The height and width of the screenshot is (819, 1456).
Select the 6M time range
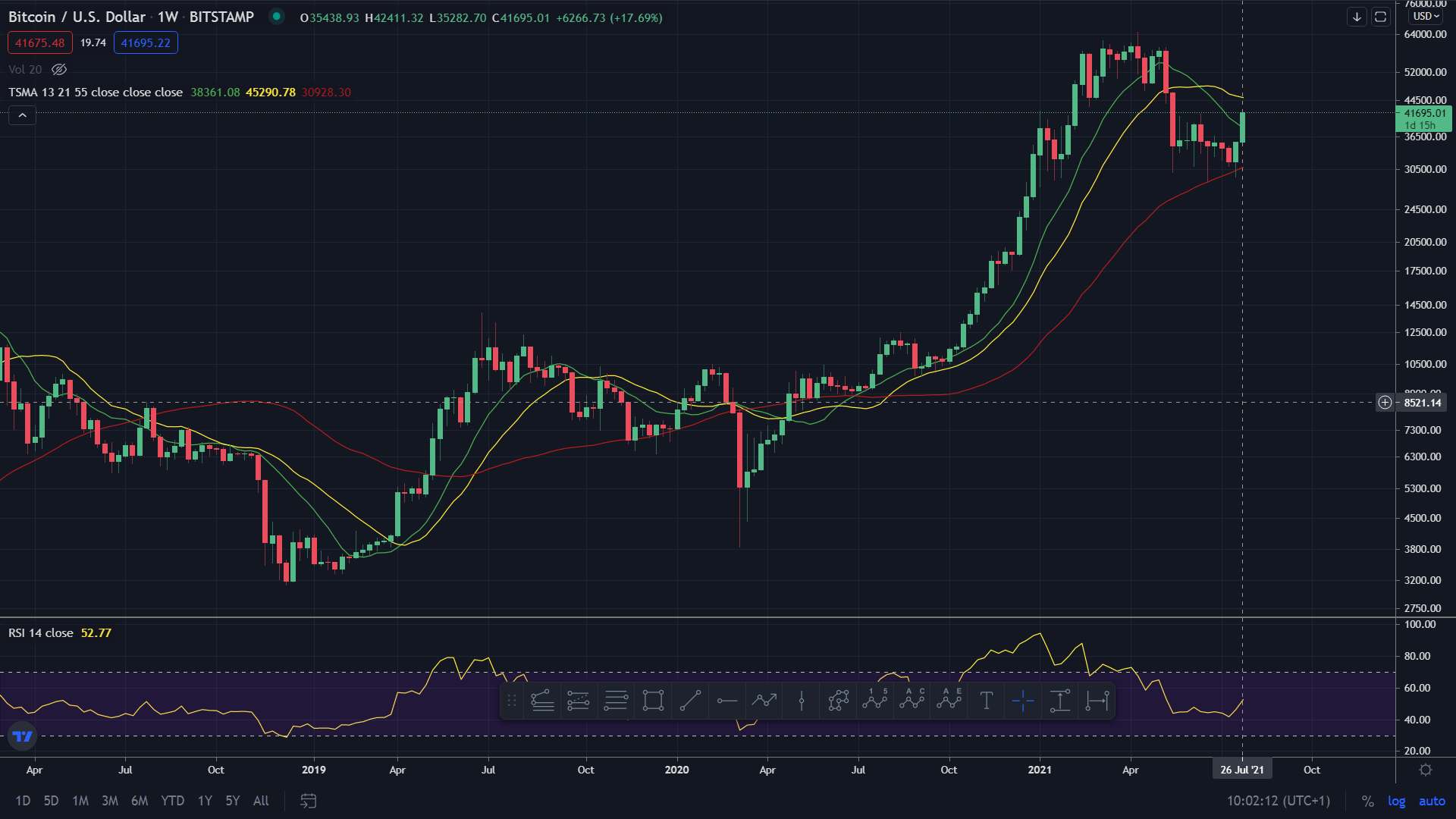pyautogui.click(x=140, y=801)
